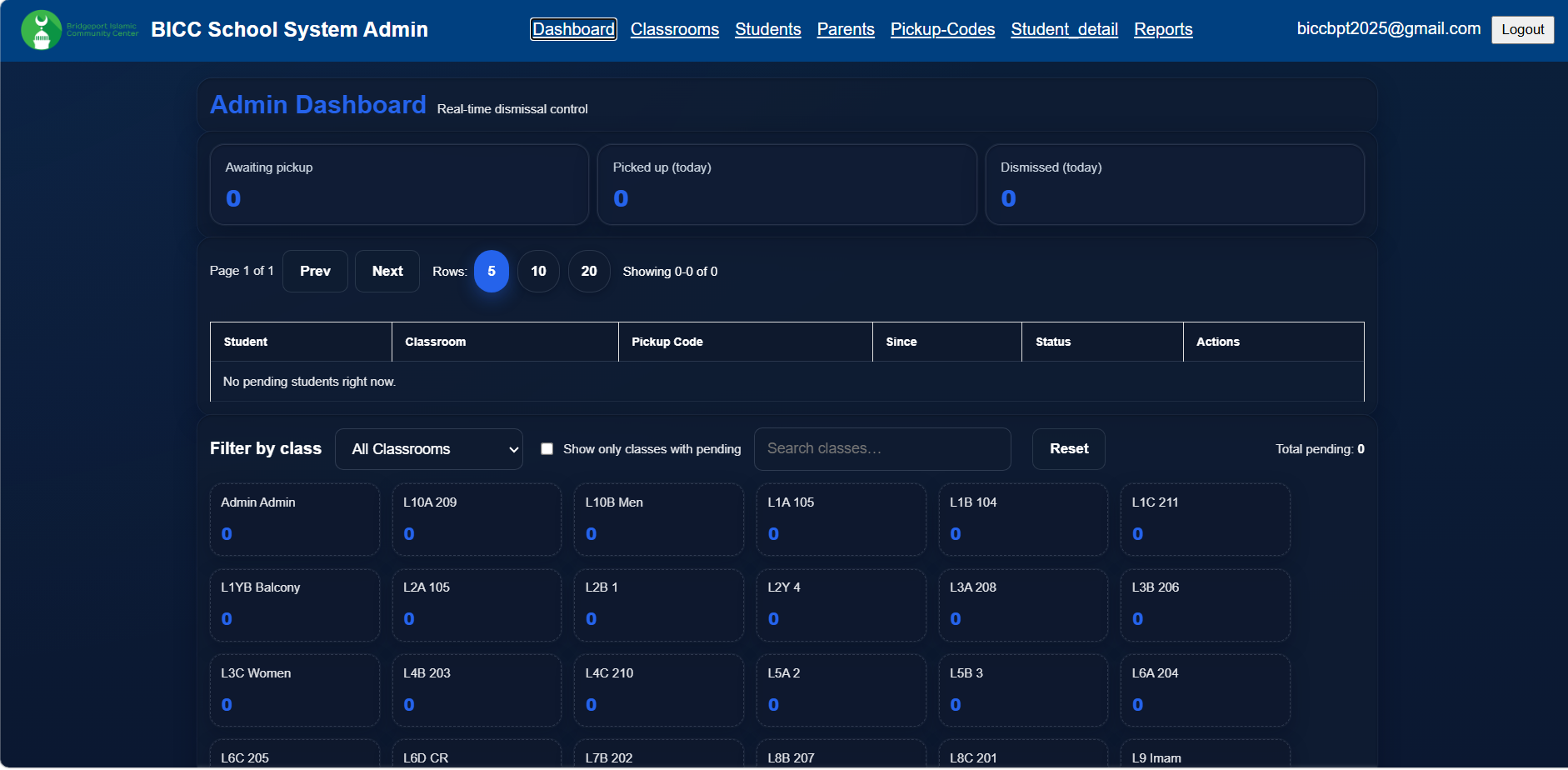This screenshot has height=770, width=1568.
Task: Enable show only classes with pending
Action: click(547, 449)
